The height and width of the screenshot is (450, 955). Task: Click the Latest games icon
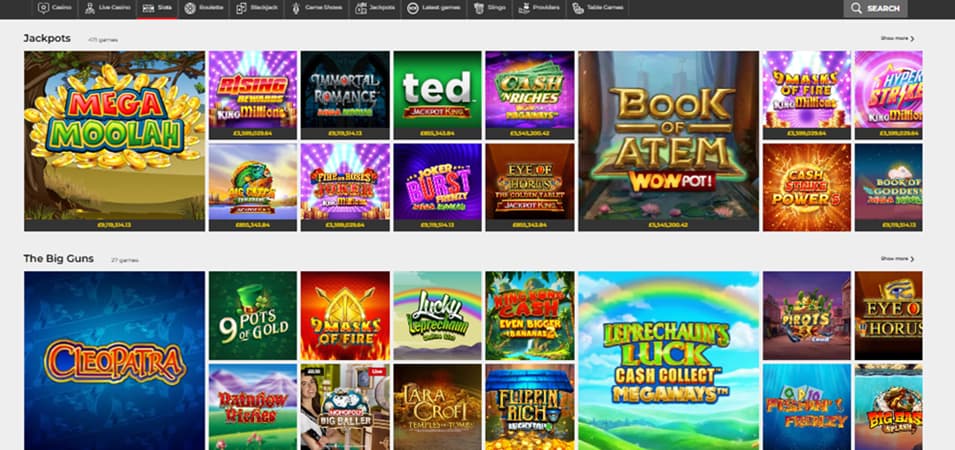[x=412, y=8]
